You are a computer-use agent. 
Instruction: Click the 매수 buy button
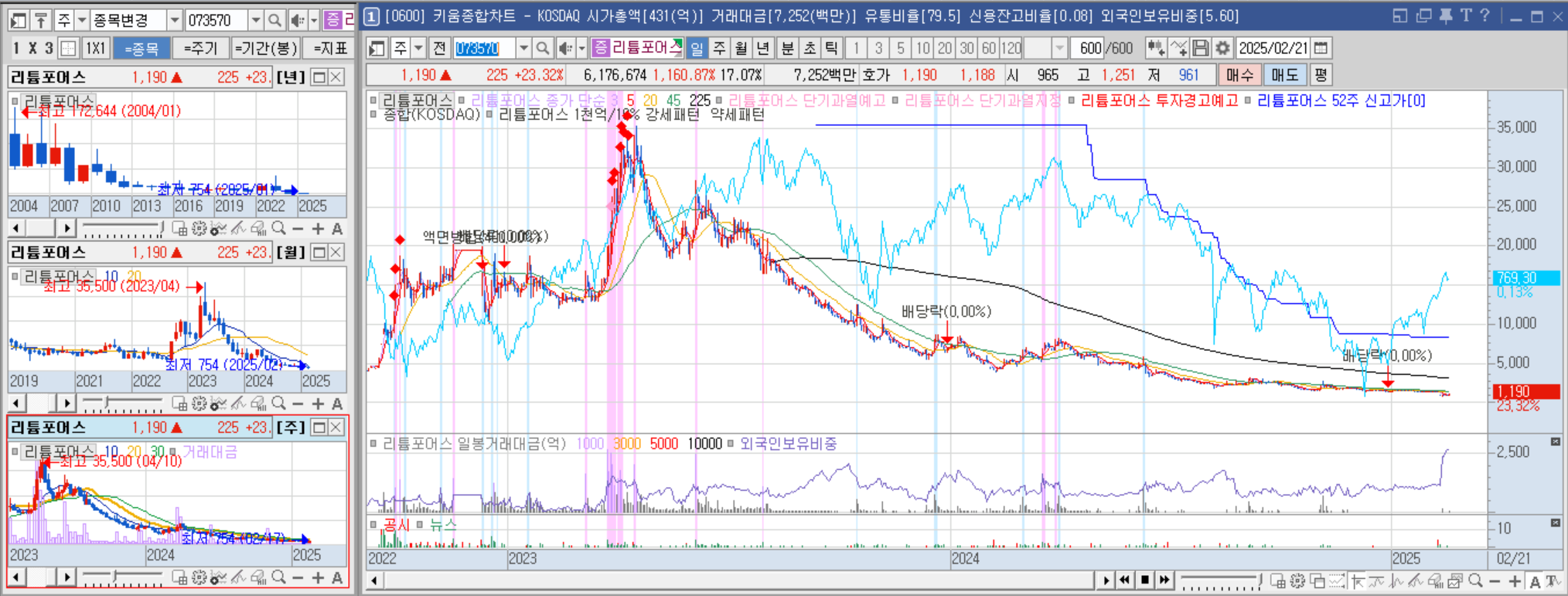(1239, 75)
